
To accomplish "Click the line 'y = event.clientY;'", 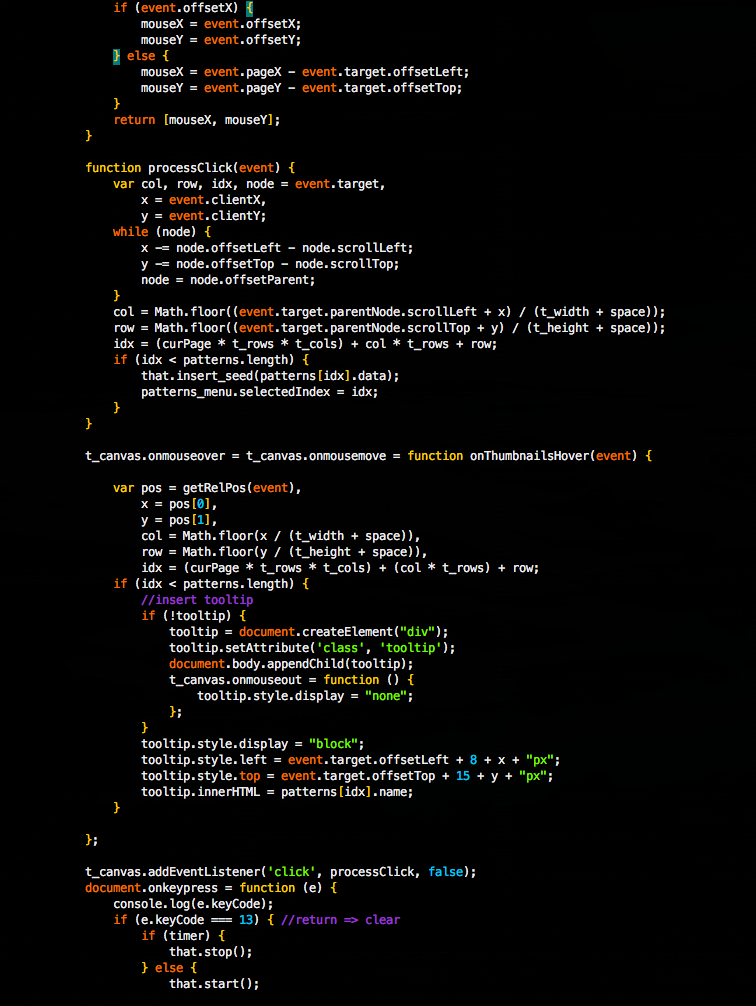I will pos(203,216).
